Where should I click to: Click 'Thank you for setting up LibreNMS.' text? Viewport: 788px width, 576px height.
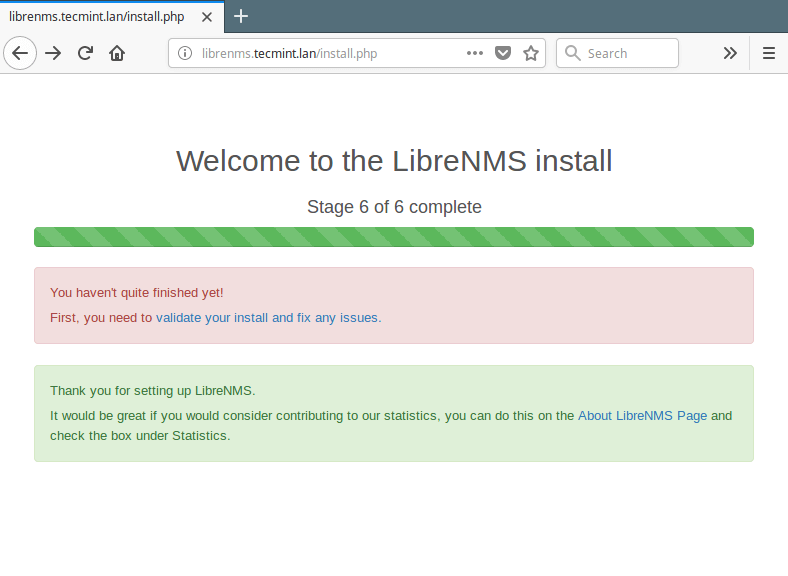pyautogui.click(x=153, y=391)
